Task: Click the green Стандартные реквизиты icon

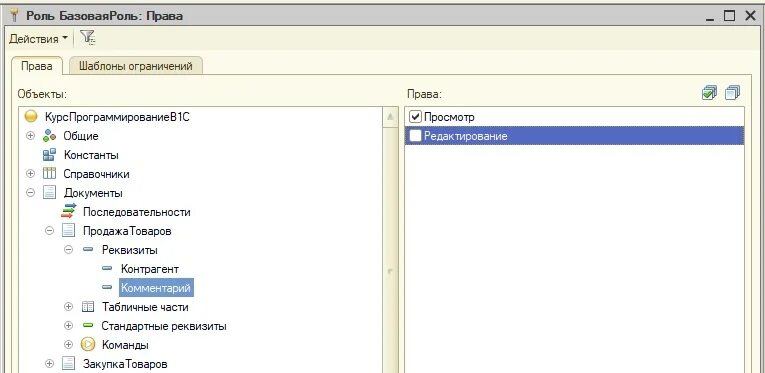Action: click(x=88, y=326)
